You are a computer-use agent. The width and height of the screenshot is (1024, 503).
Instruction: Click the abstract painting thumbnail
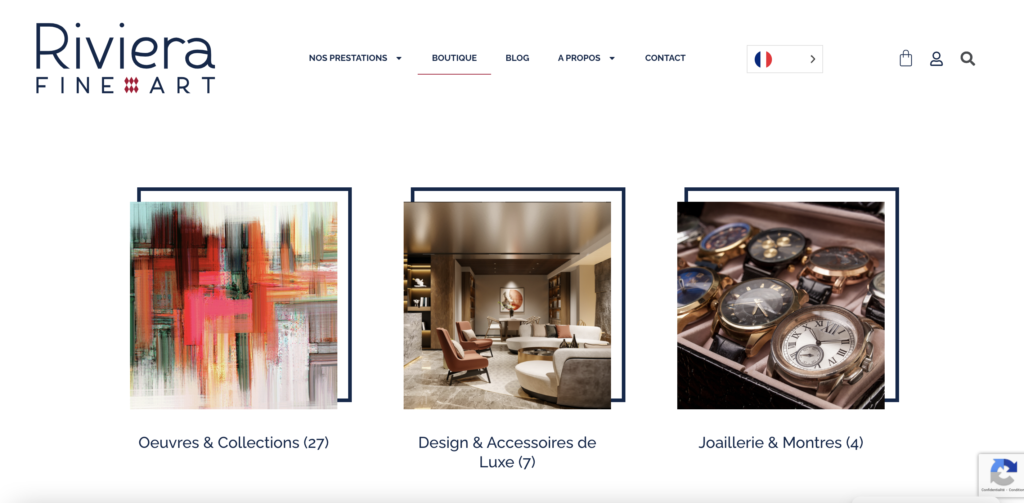click(x=234, y=306)
